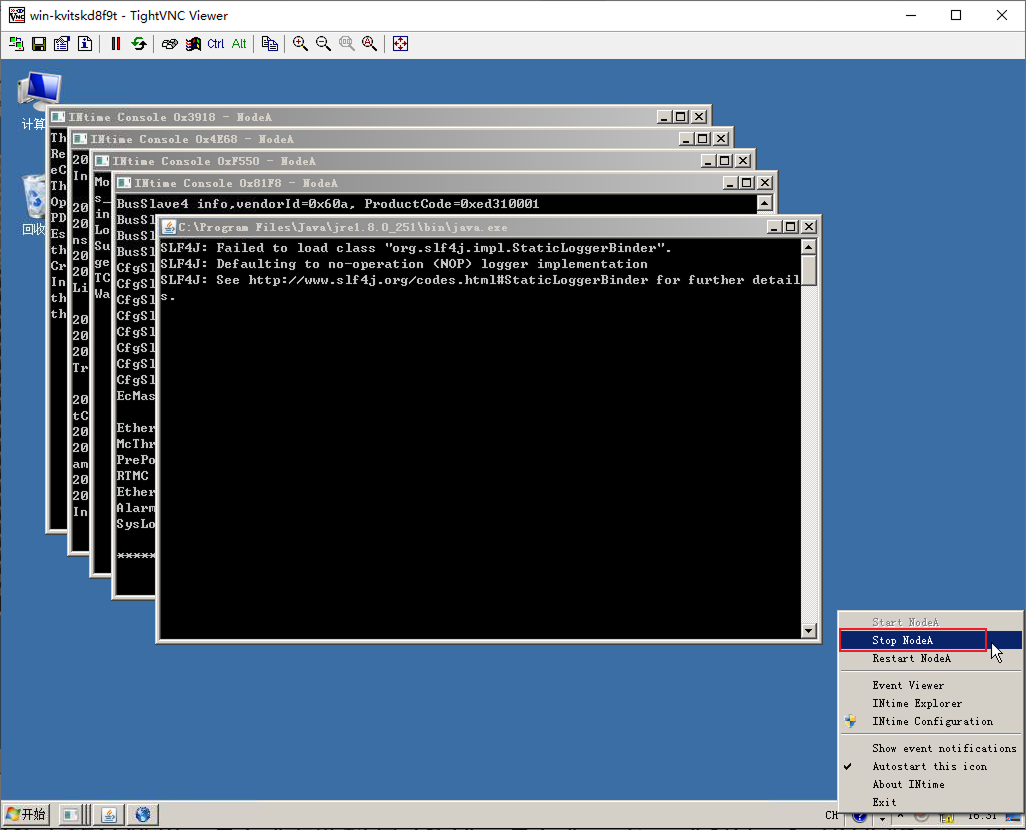This screenshot has height=830, width=1026.
Task: Open the connection options icon
Action: tap(62, 44)
